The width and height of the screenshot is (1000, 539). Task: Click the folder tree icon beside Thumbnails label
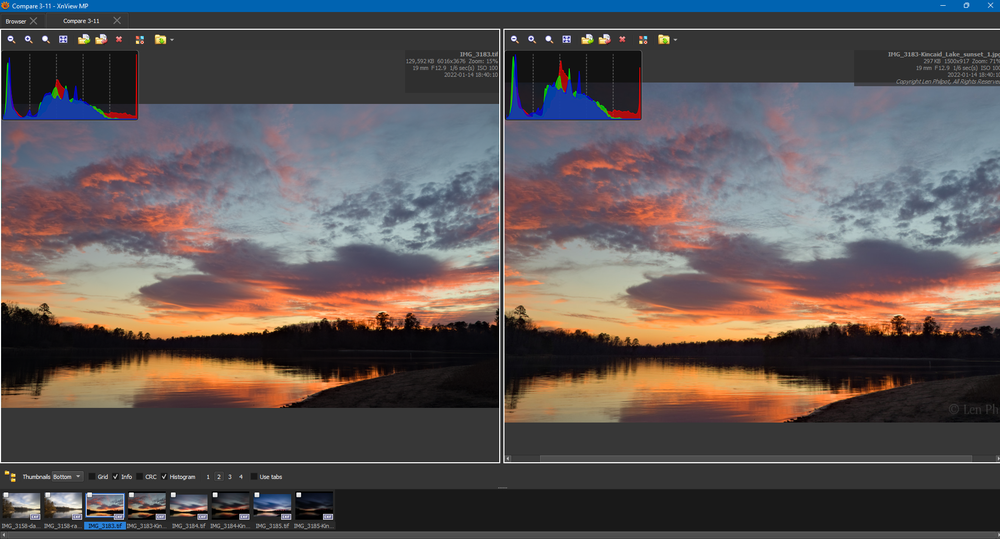(x=10, y=477)
